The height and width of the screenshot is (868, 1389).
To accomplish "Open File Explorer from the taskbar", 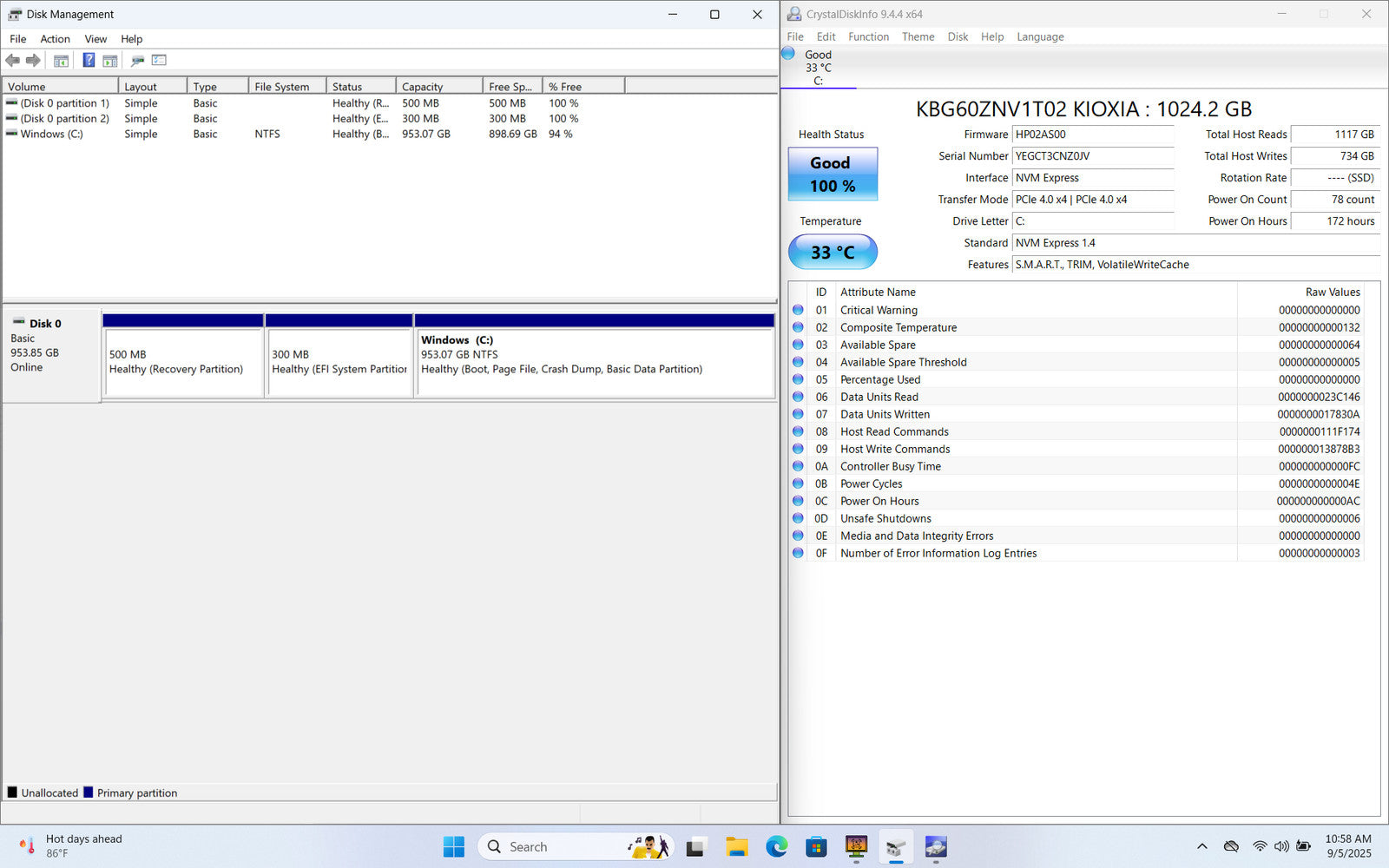I will [x=736, y=846].
